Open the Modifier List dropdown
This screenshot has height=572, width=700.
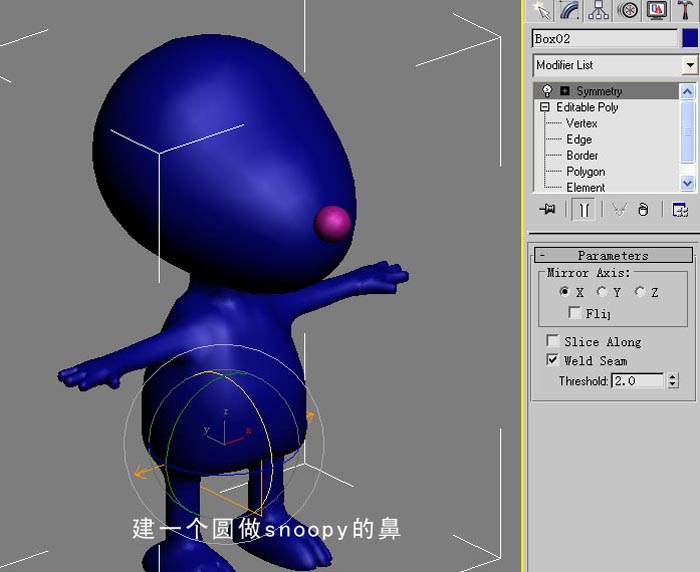coord(690,65)
